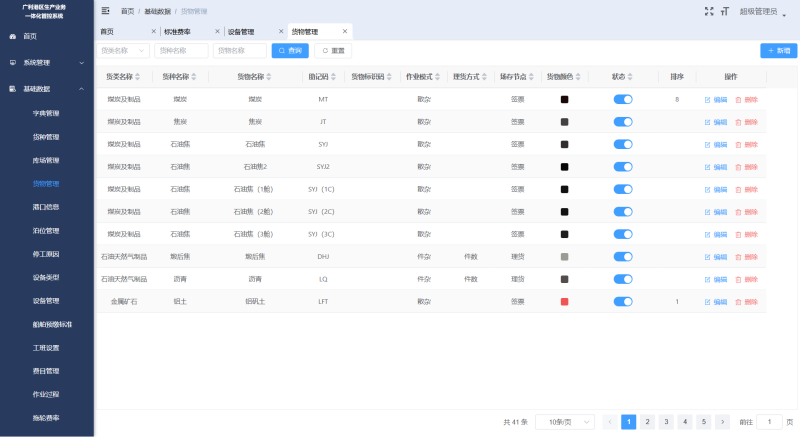This screenshot has width=800, height=437.
Task: Click the red color swatch for 铝矾土
Action: tap(565, 301)
